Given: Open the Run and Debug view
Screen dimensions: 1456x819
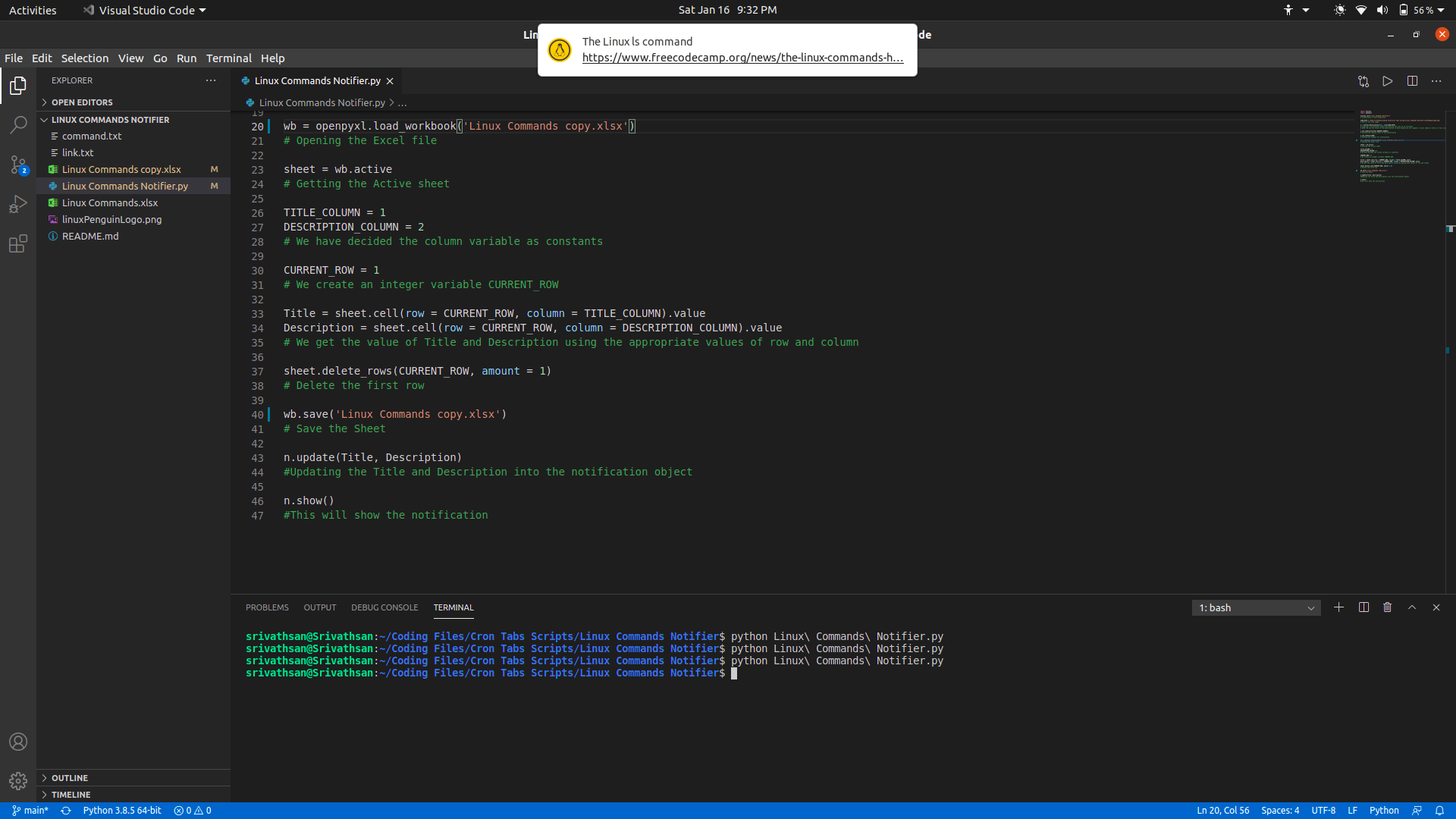Looking at the screenshot, I should coord(18,204).
